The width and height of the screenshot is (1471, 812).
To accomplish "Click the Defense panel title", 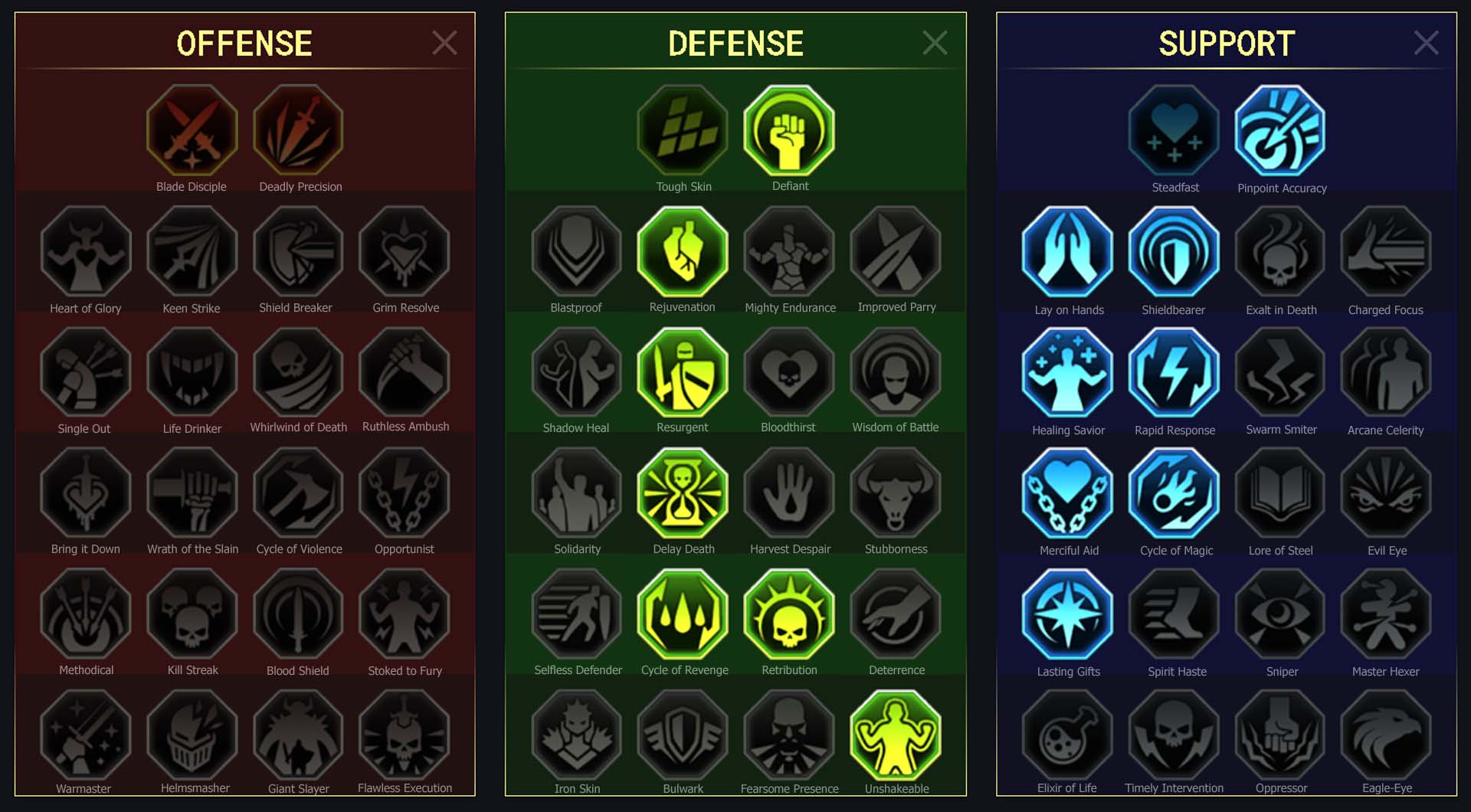I will [x=735, y=44].
